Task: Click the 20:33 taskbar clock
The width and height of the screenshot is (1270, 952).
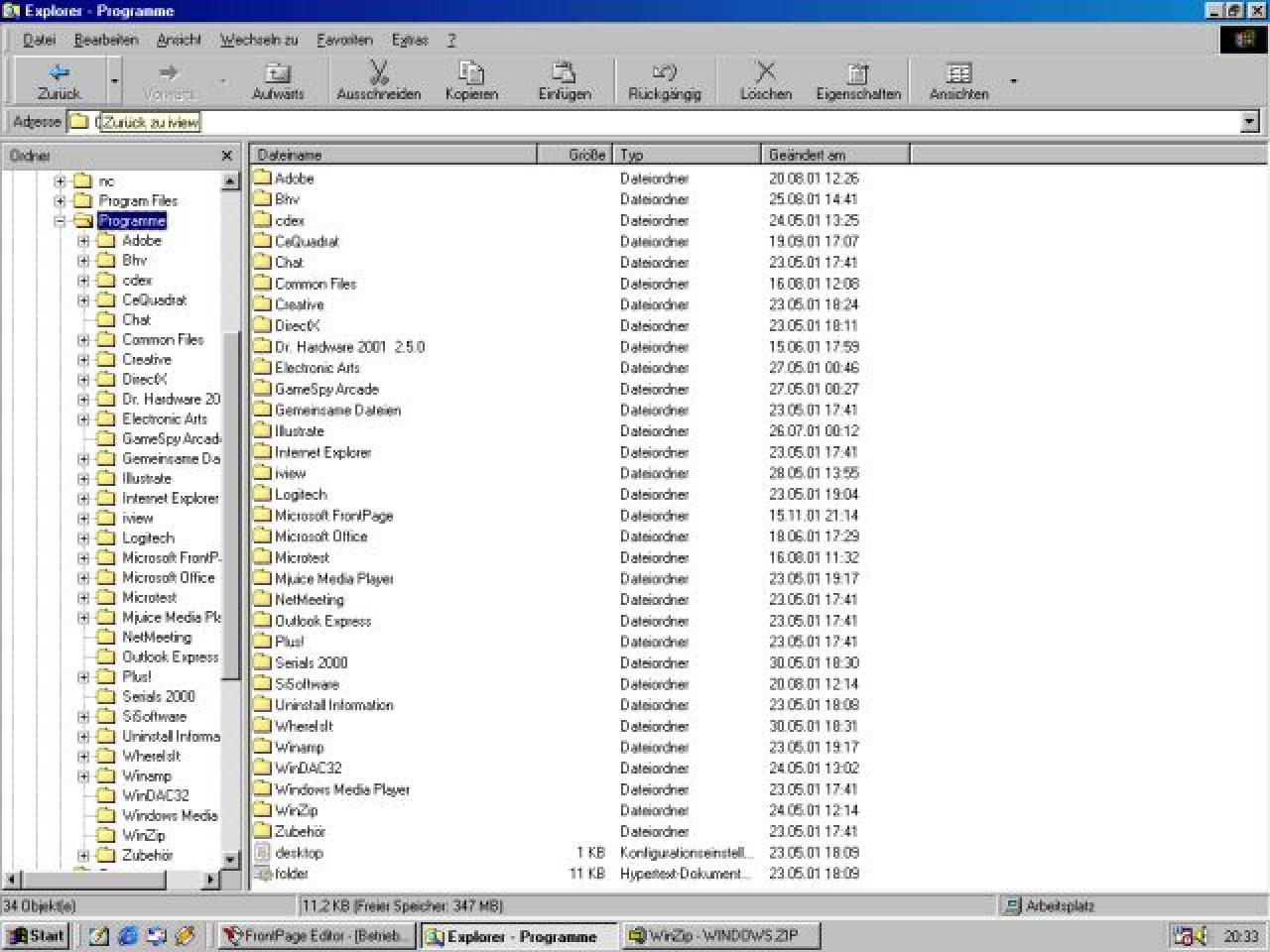Action: [x=1240, y=935]
